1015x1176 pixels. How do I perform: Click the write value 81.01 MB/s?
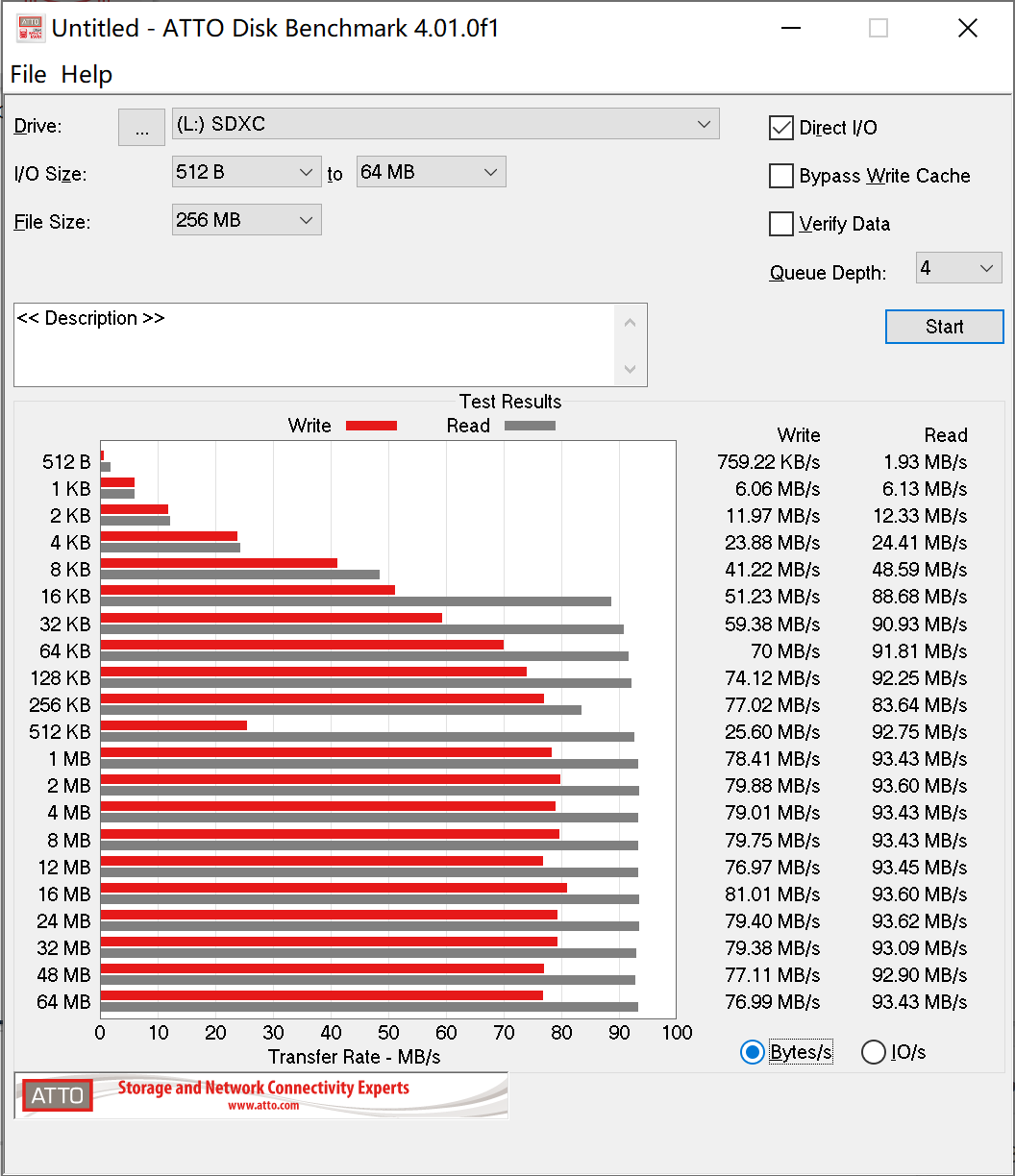[773, 894]
